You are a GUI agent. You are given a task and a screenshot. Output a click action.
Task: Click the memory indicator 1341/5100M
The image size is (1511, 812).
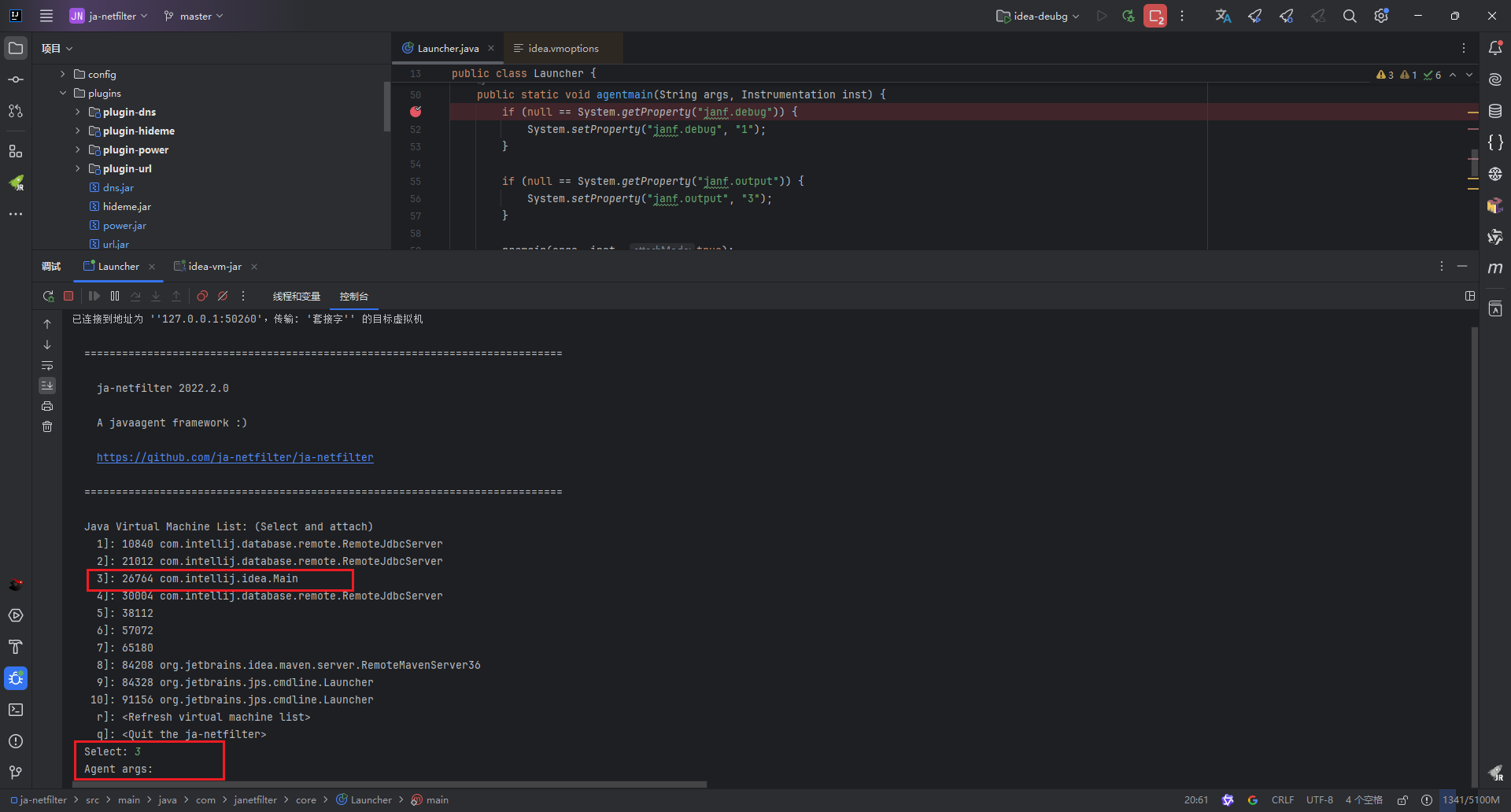click(x=1472, y=800)
